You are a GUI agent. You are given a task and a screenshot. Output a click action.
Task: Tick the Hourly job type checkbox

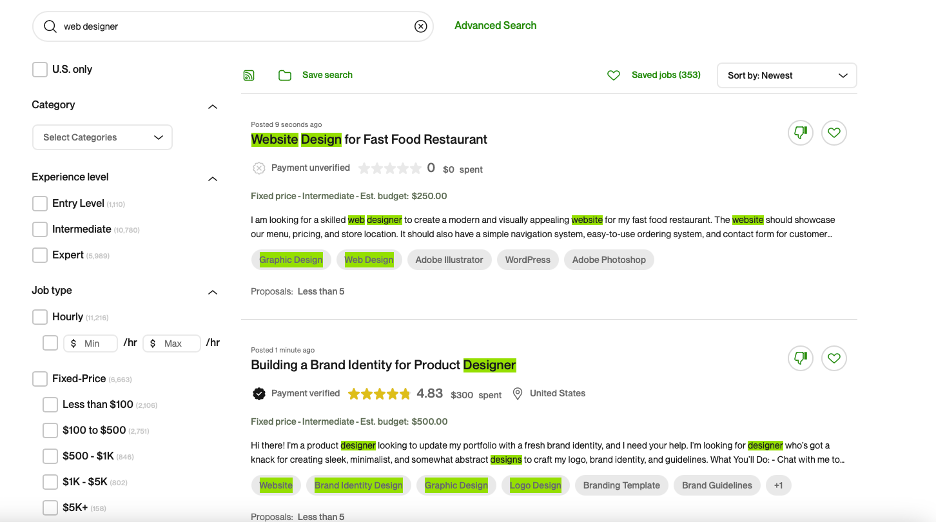click(x=40, y=317)
